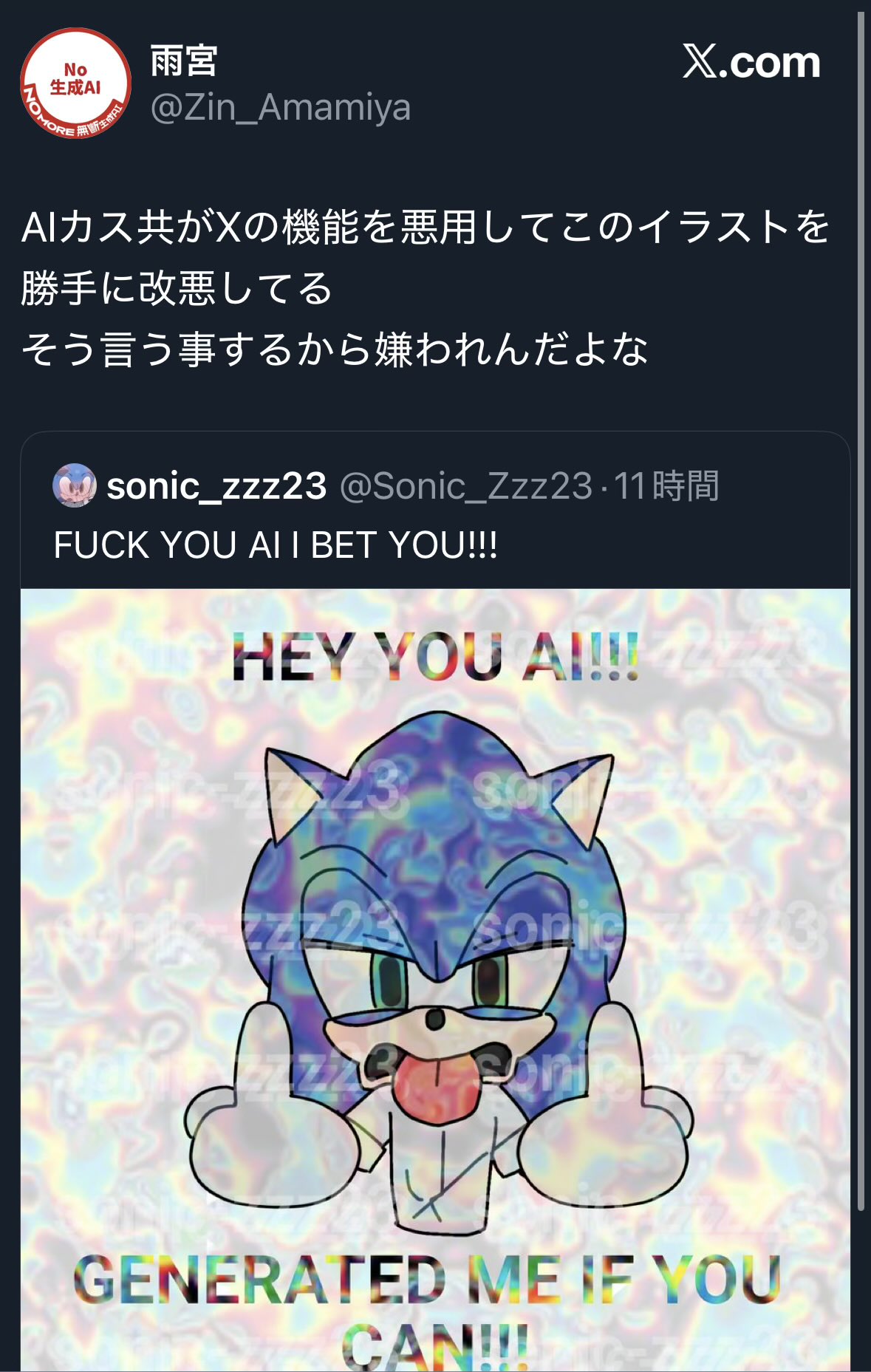The height and width of the screenshot is (1372, 871).
Task: Open the sonic_zzz23 quoted author name
Action: [x=216, y=486]
